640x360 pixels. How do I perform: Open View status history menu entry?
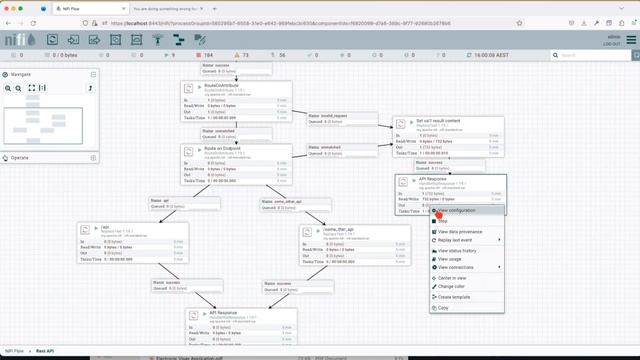(467, 251)
